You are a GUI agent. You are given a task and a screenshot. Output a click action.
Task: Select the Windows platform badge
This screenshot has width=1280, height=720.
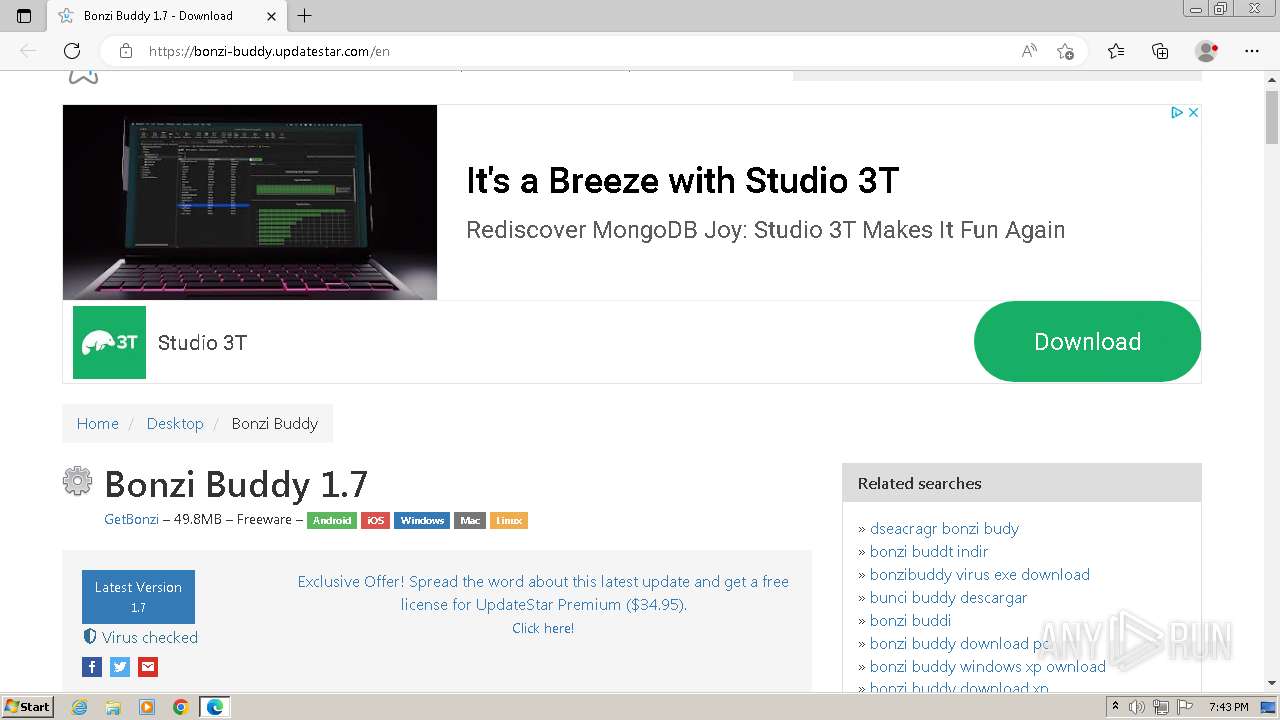(422, 520)
